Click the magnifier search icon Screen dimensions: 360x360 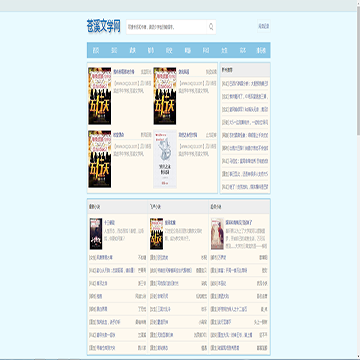(211, 27)
